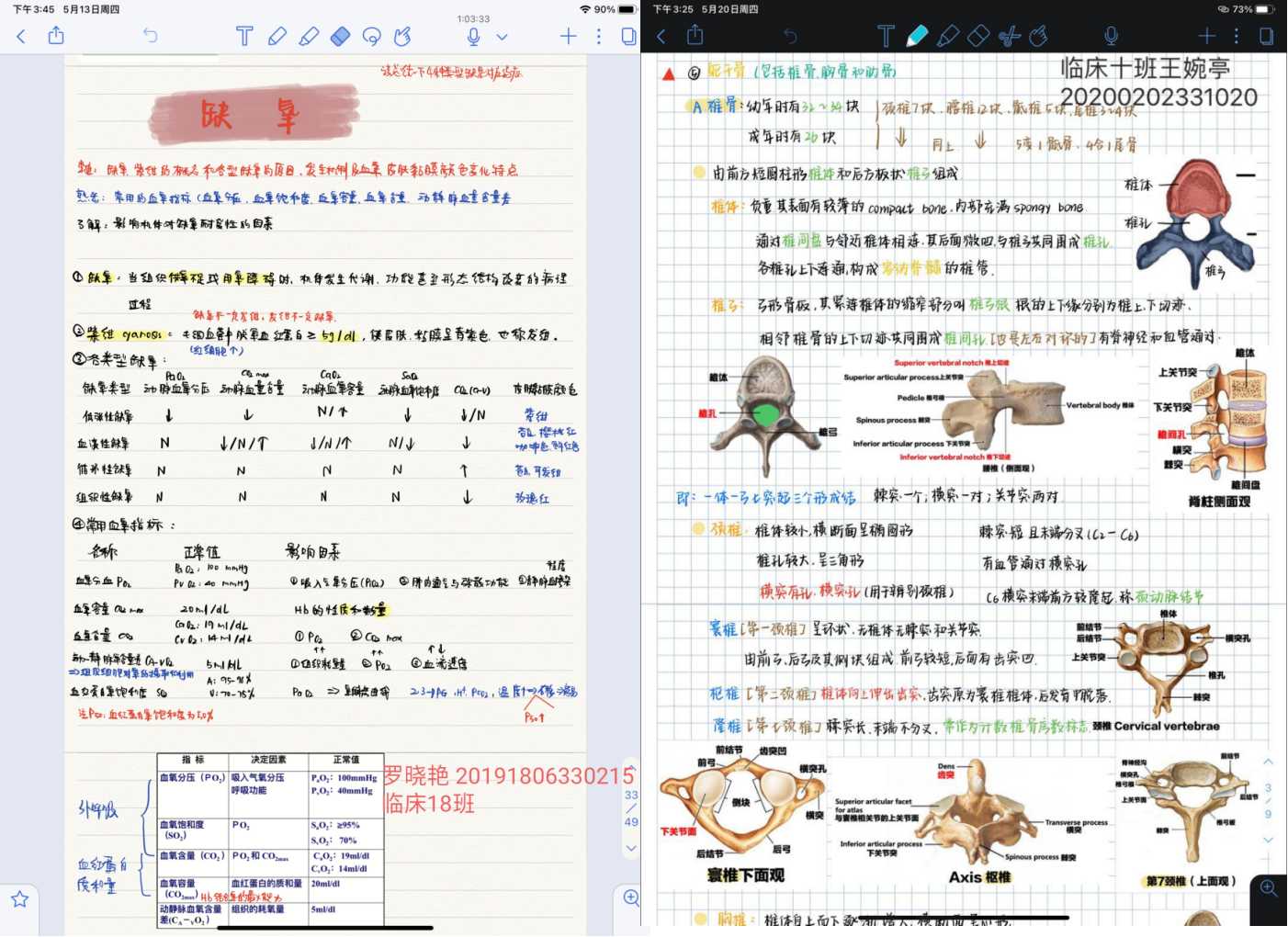1288x937 pixels.
Task: Expand recording options chevron beside left microphone
Action: (503, 37)
